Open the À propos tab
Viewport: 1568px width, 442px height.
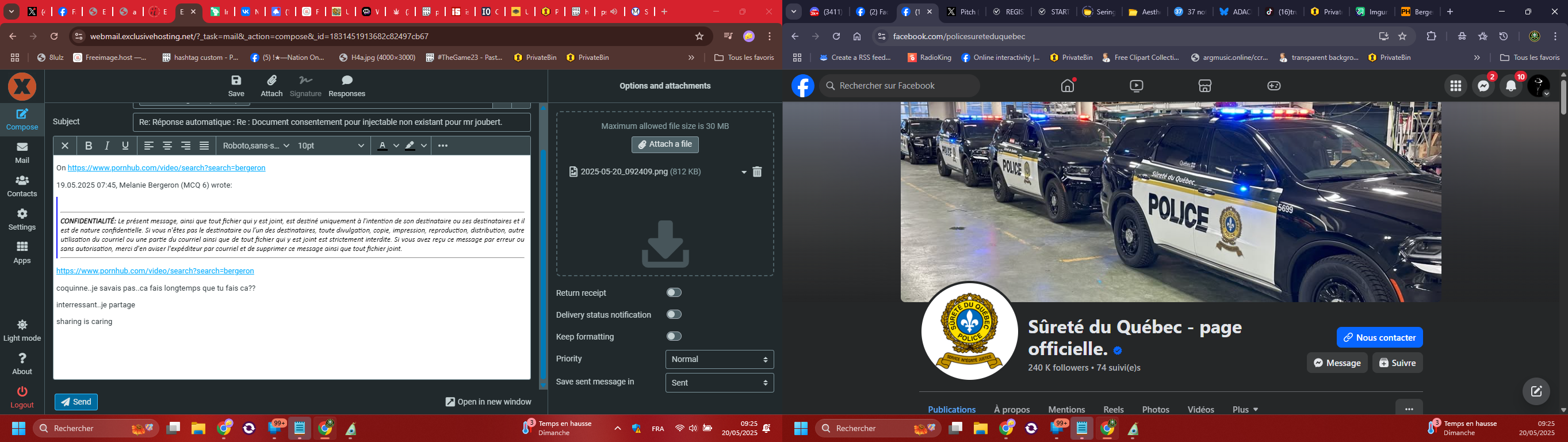(x=1012, y=410)
